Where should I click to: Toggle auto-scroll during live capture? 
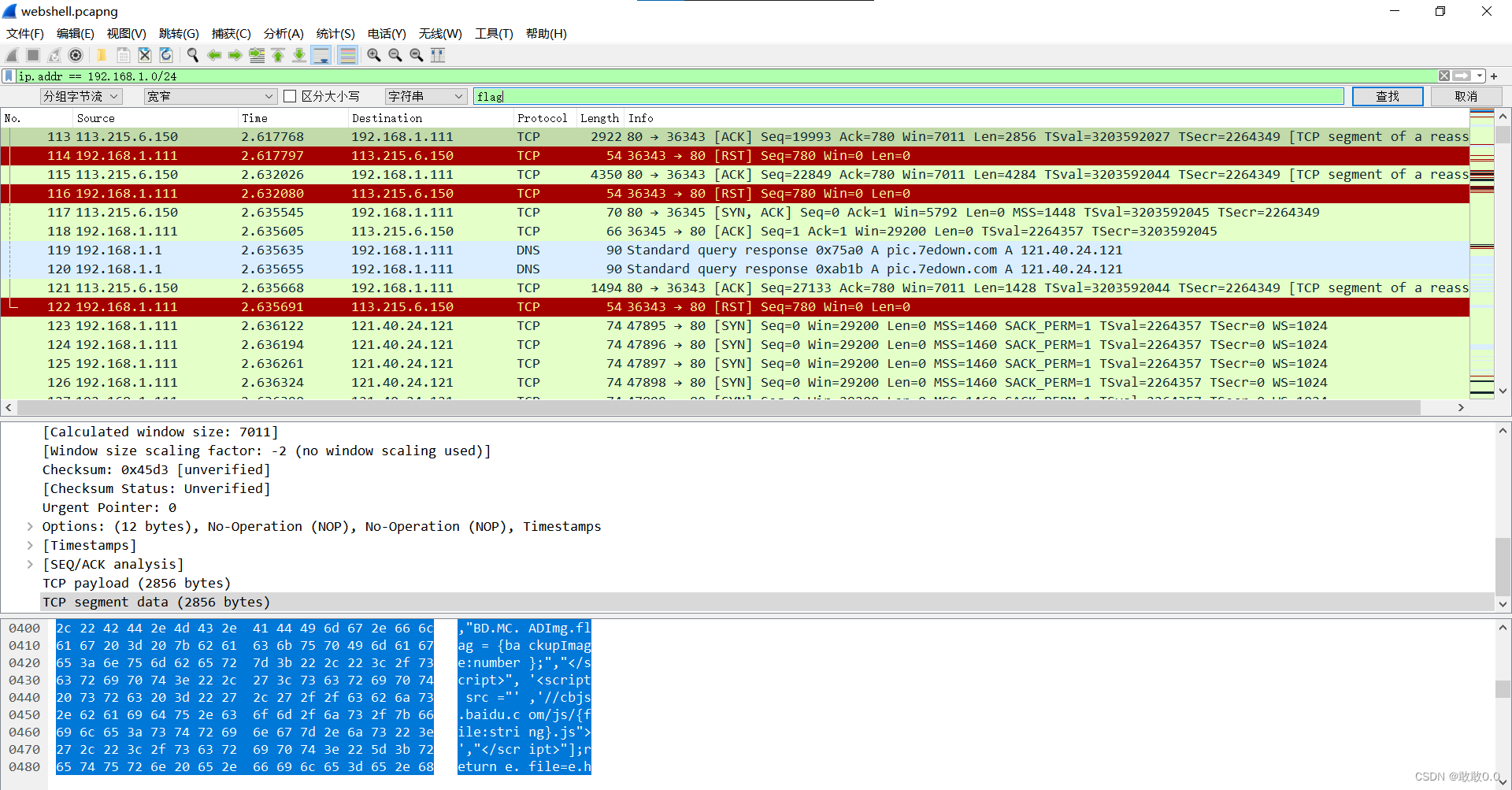(x=321, y=55)
